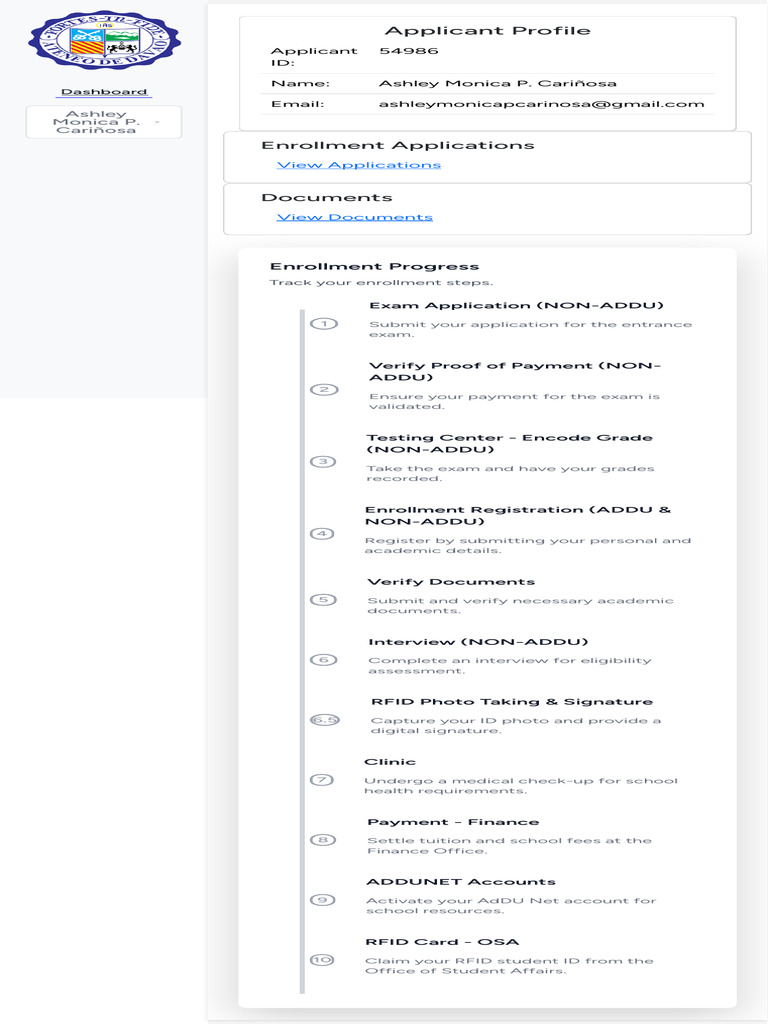Select step 8 circle for Payment - Finance
Viewport: 768px width, 1024px height.
(323, 840)
